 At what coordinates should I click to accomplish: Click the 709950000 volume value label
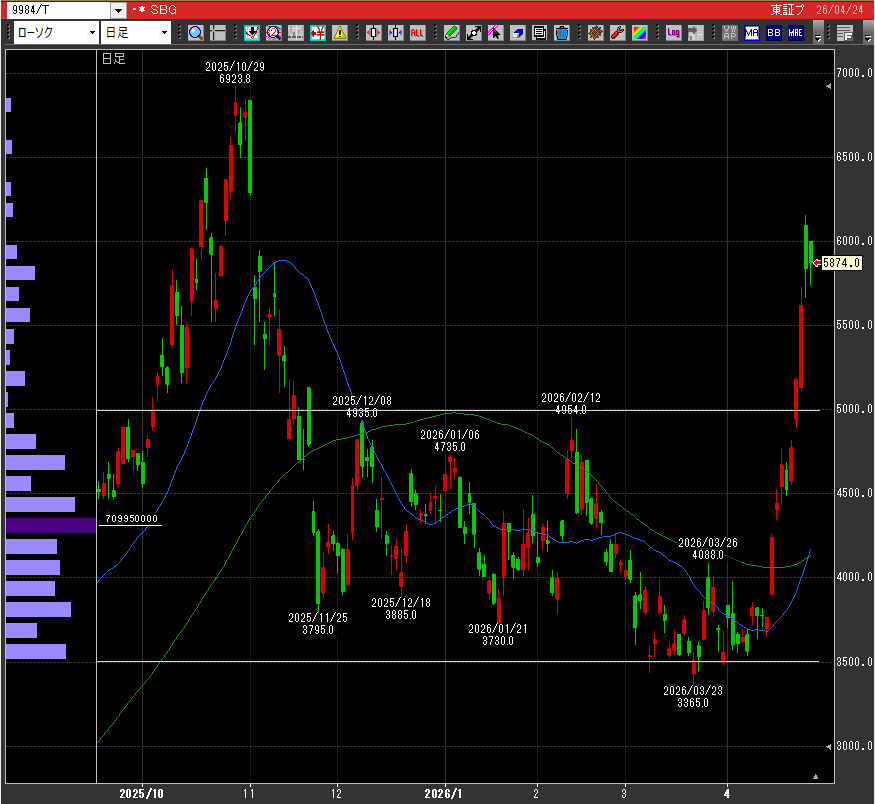coord(132,519)
